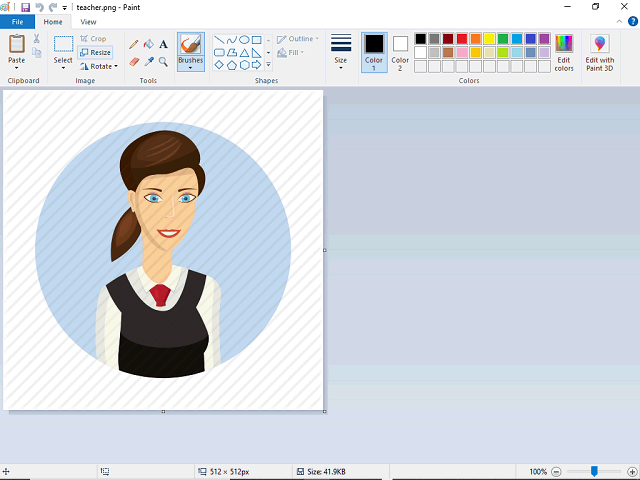Choose the Triangle shape
This screenshot has width=640, height=480.
244,53
